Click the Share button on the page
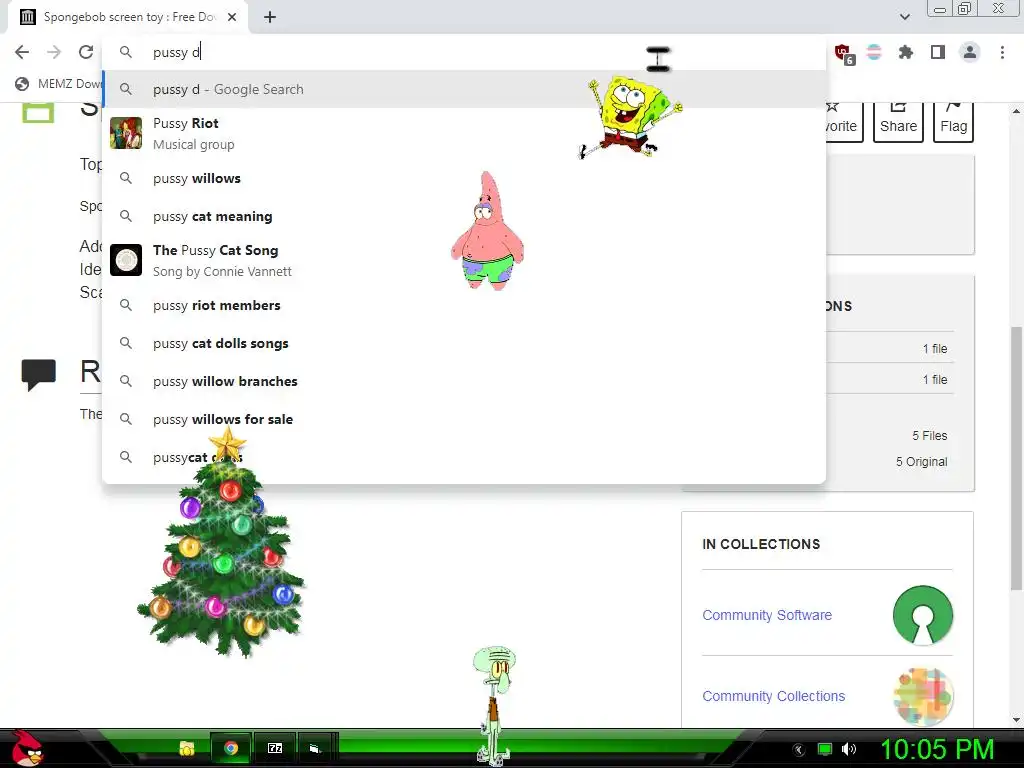This screenshot has width=1024, height=768. 899,122
